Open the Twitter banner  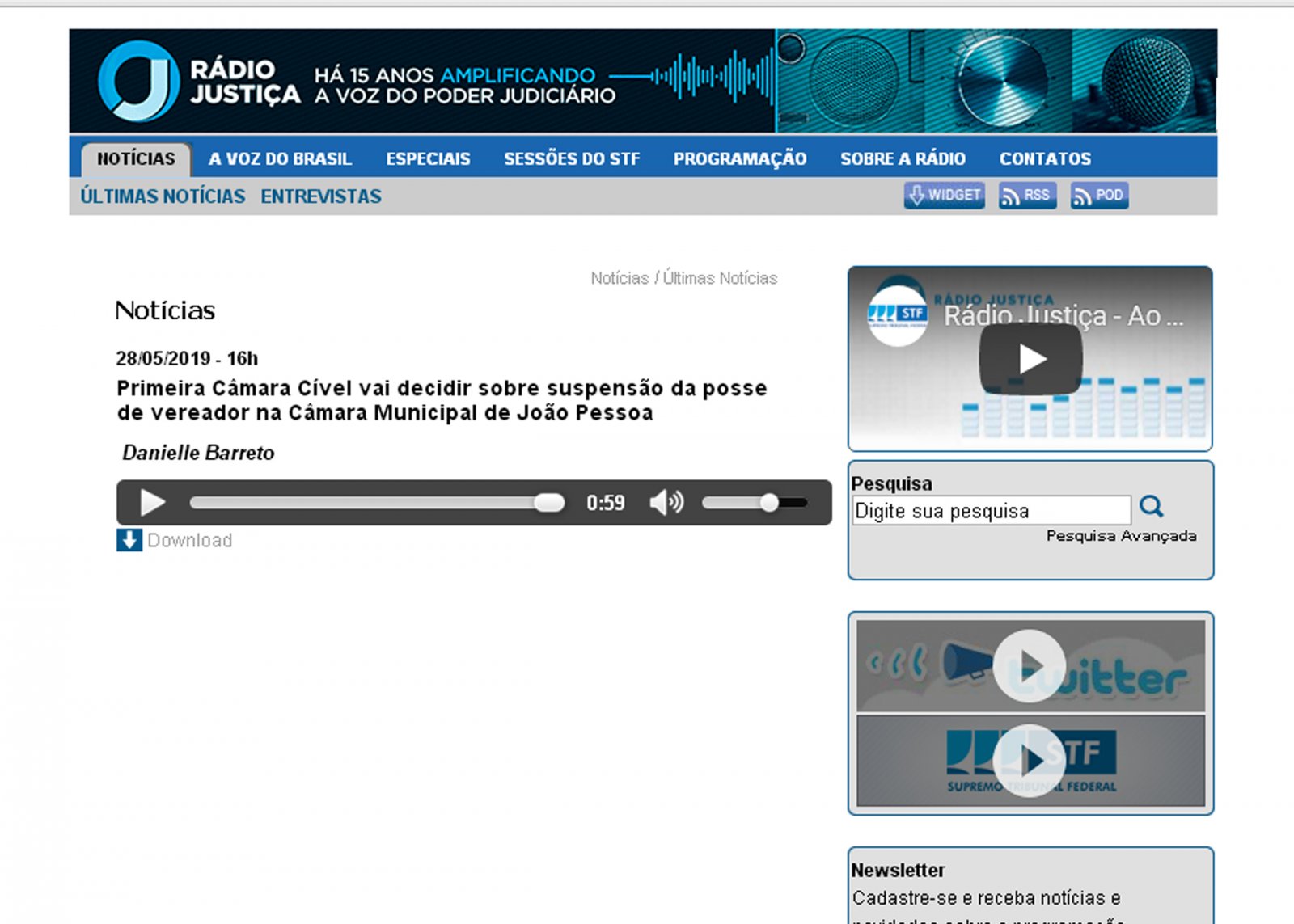pos(1030,666)
